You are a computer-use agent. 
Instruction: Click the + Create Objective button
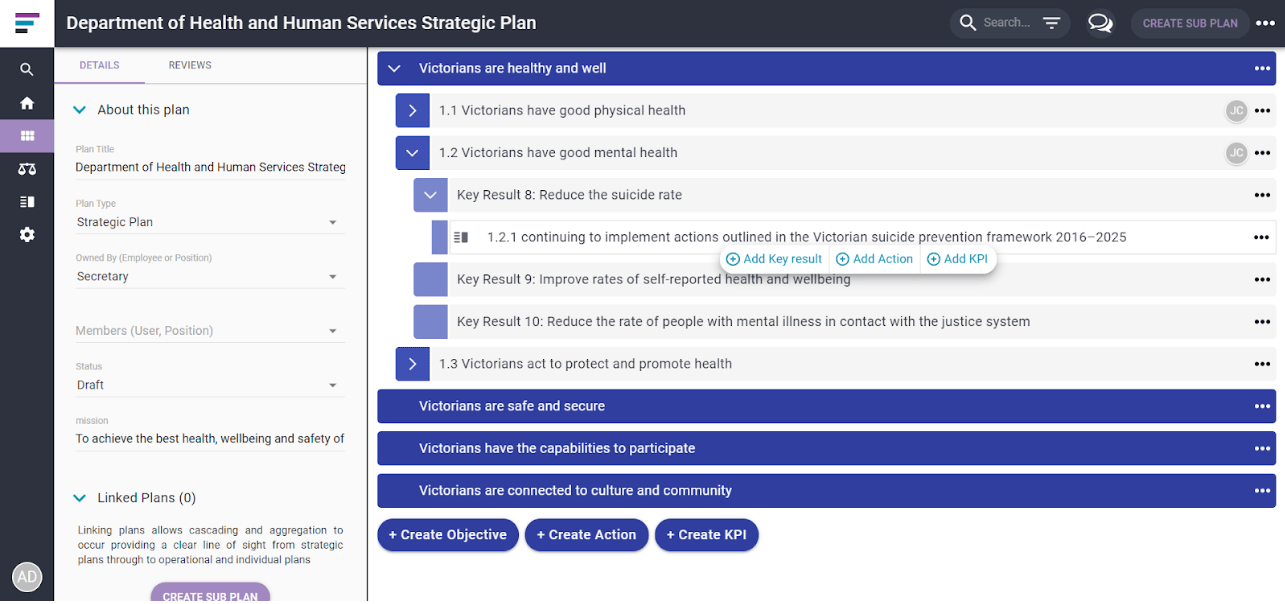click(448, 535)
